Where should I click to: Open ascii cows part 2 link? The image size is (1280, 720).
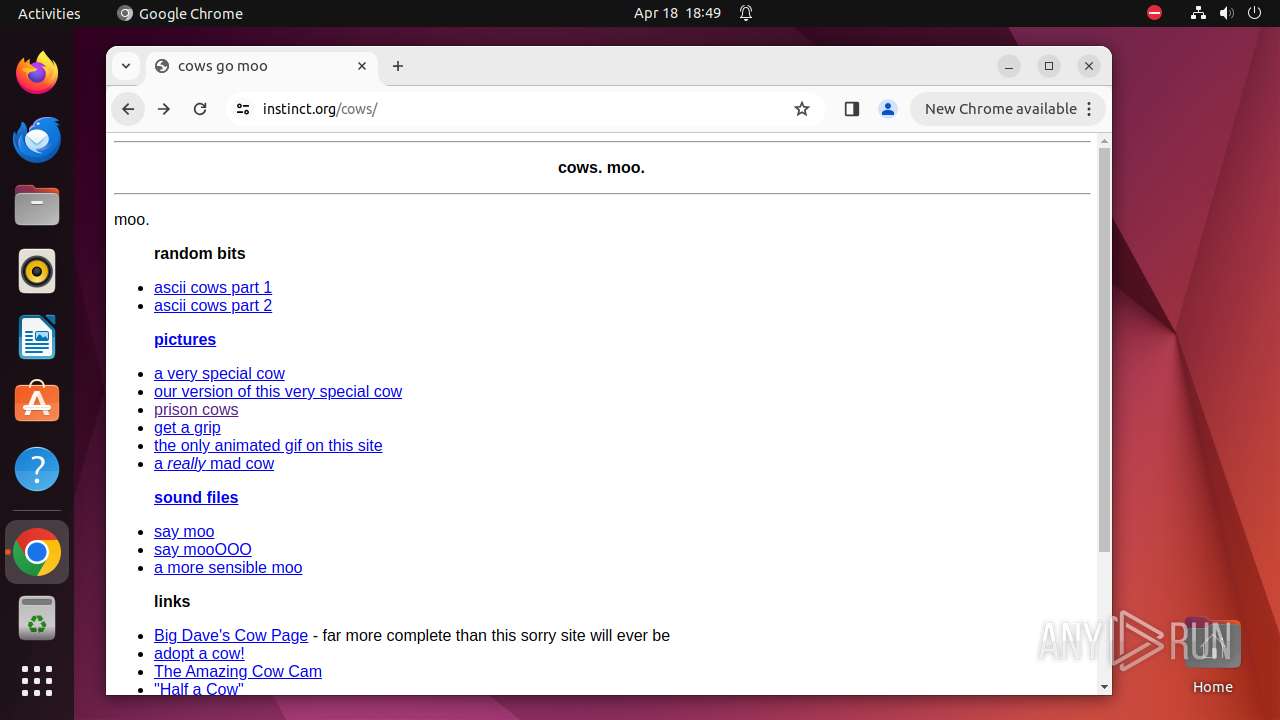pyautogui.click(x=213, y=305)
